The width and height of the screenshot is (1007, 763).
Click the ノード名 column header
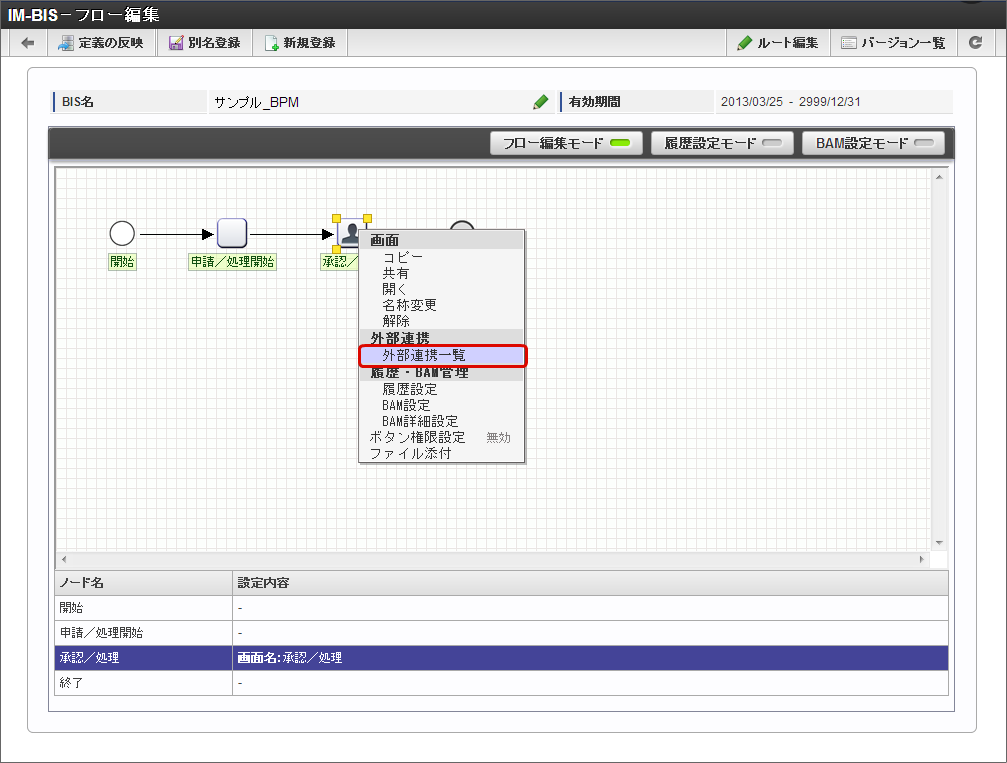pos(143,583)
